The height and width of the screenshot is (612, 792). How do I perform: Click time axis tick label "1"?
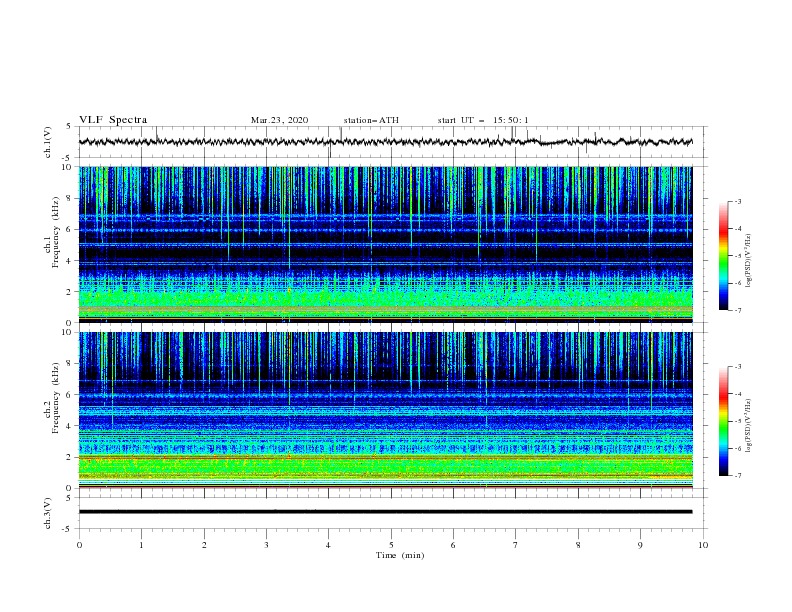pyautogui.click(x=141, y=545)
